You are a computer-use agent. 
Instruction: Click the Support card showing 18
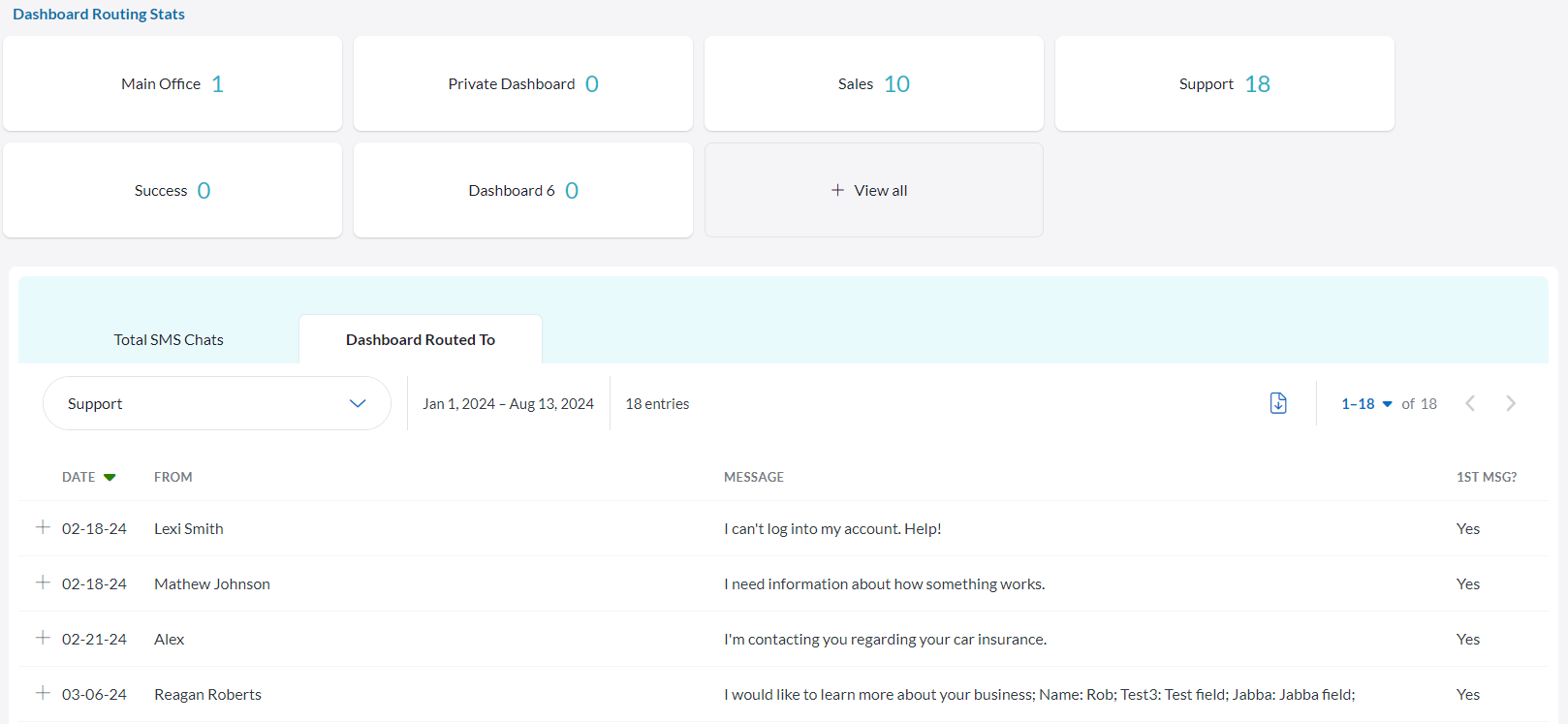pyautogui.click(x=1224, y=84)
